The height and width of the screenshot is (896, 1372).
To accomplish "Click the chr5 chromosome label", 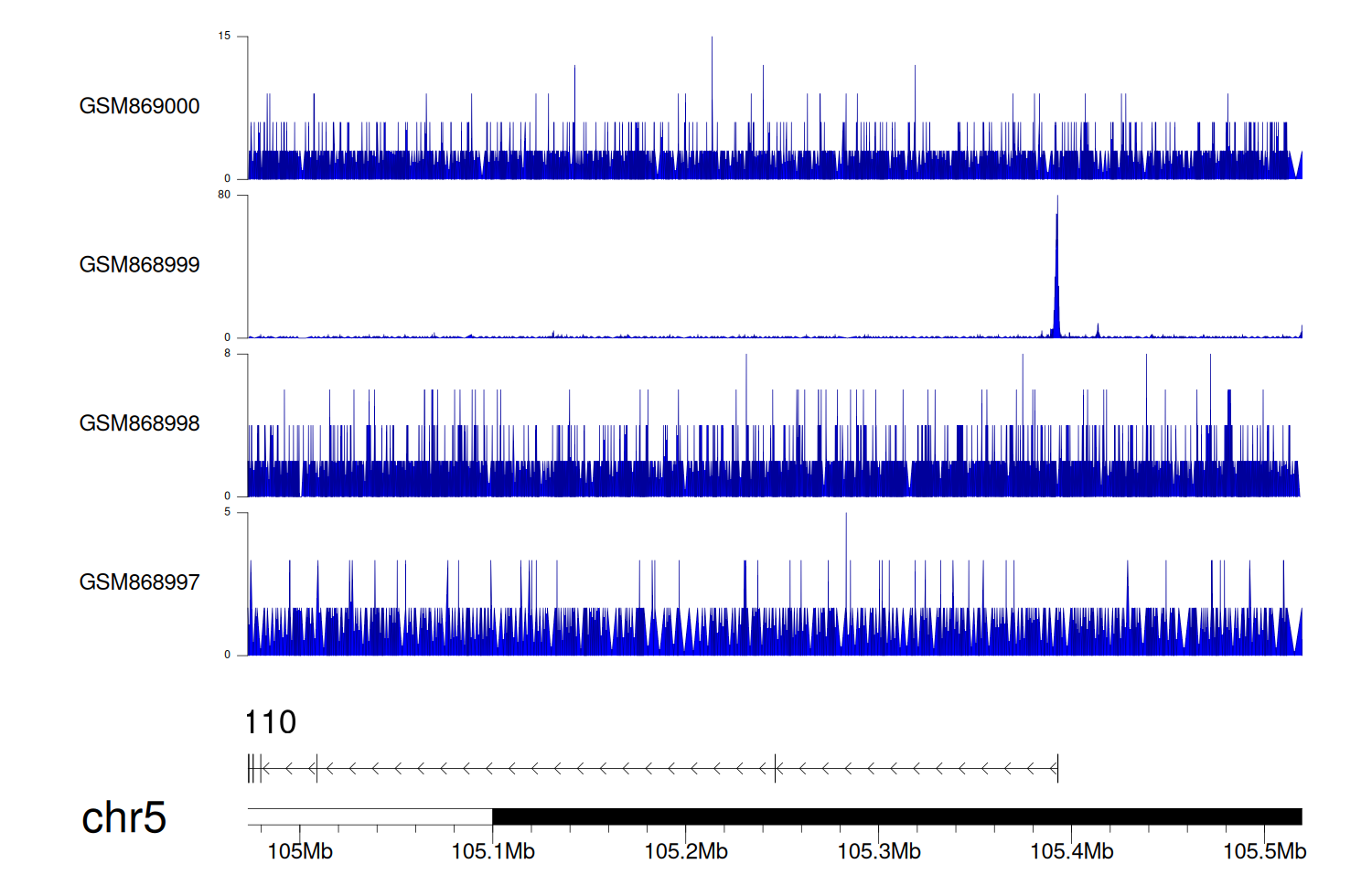I will click(123, 817).
